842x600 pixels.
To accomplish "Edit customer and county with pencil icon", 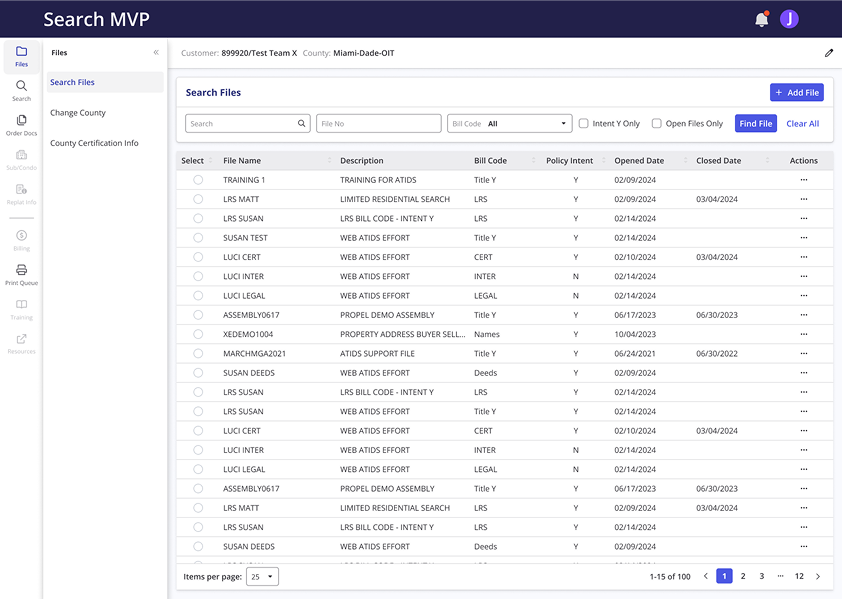I will tap(829, 53).
